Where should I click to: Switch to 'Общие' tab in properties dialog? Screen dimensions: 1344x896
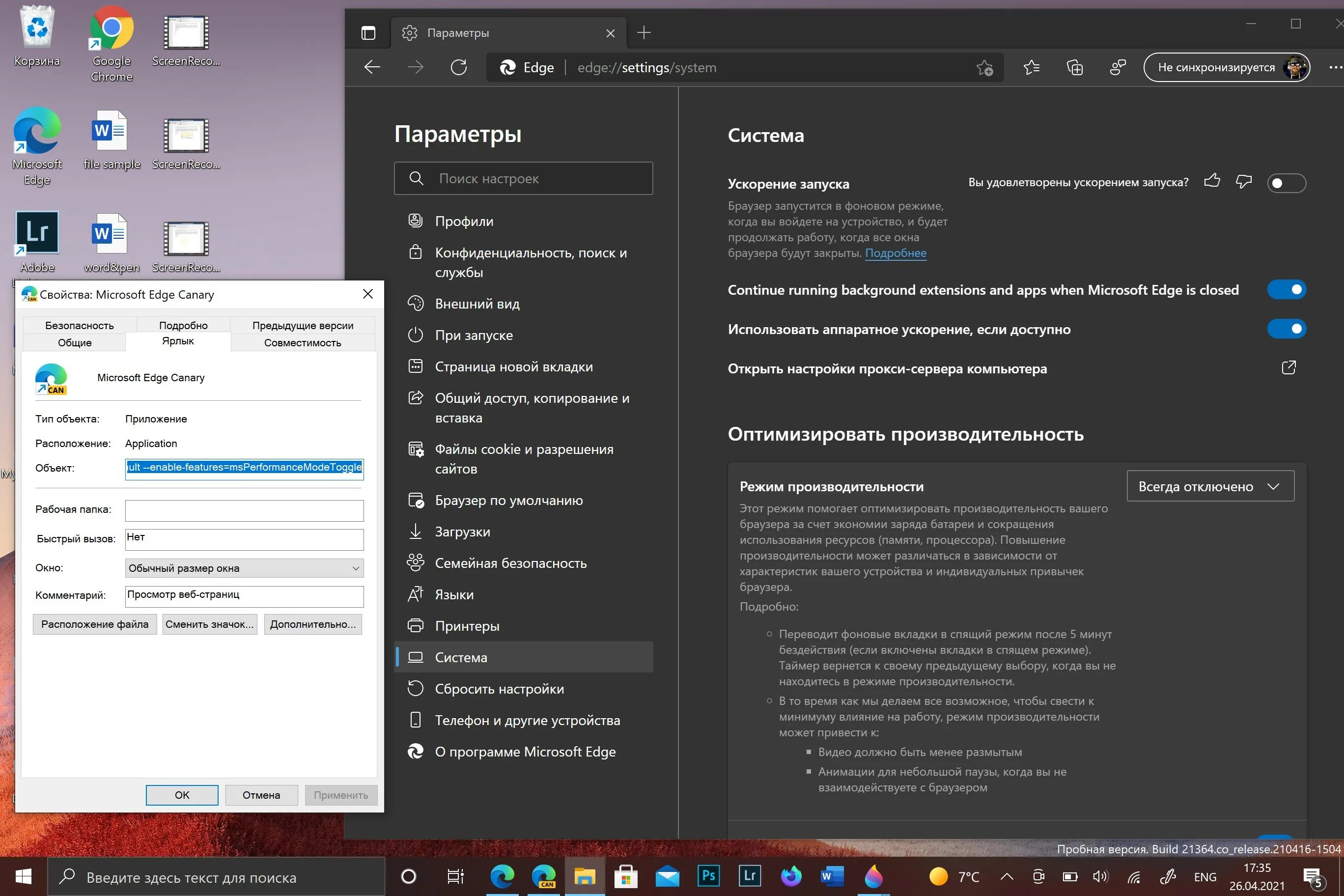[74, 342]
